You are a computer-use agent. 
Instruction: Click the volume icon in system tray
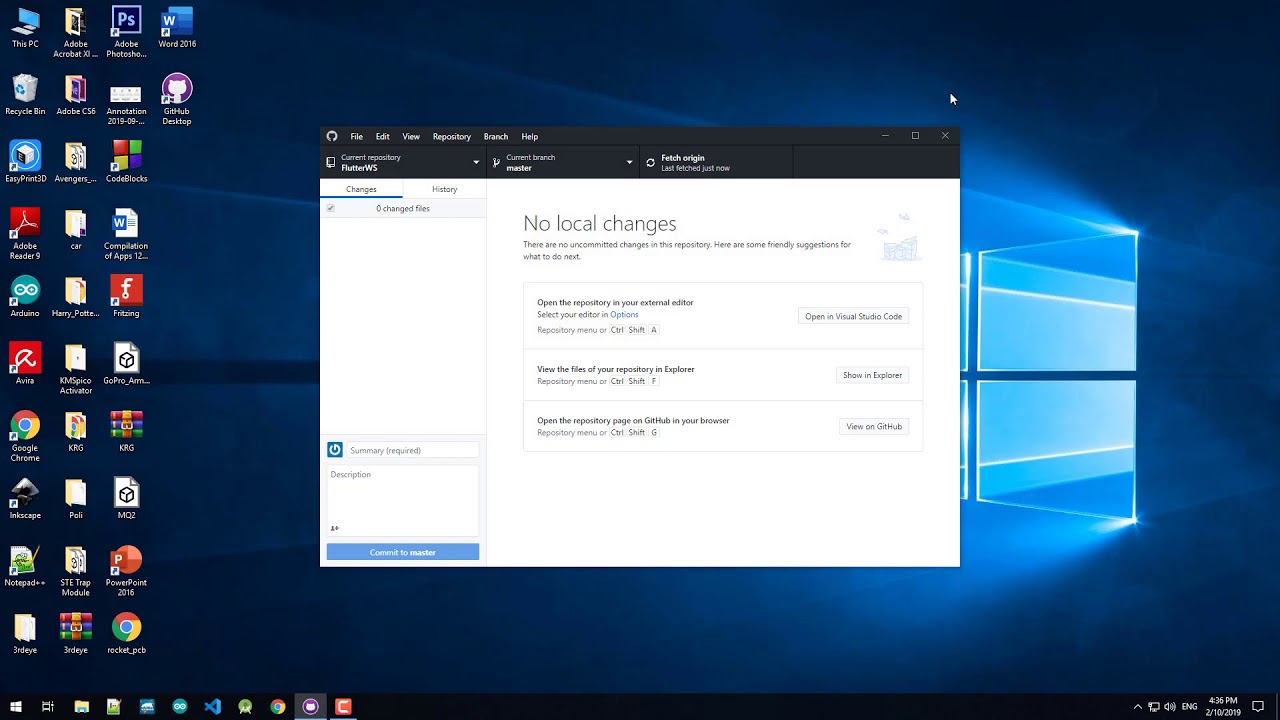(x=1170, y=707)
